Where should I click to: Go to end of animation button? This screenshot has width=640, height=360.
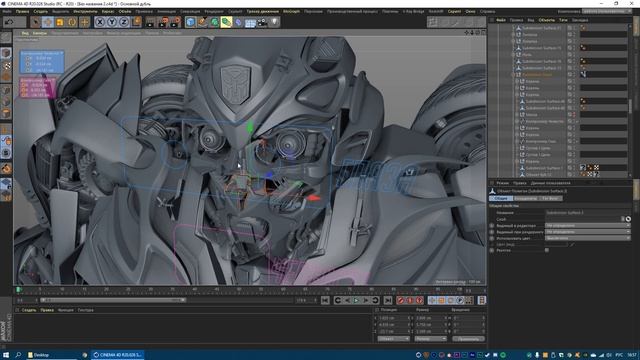[388, 300]
